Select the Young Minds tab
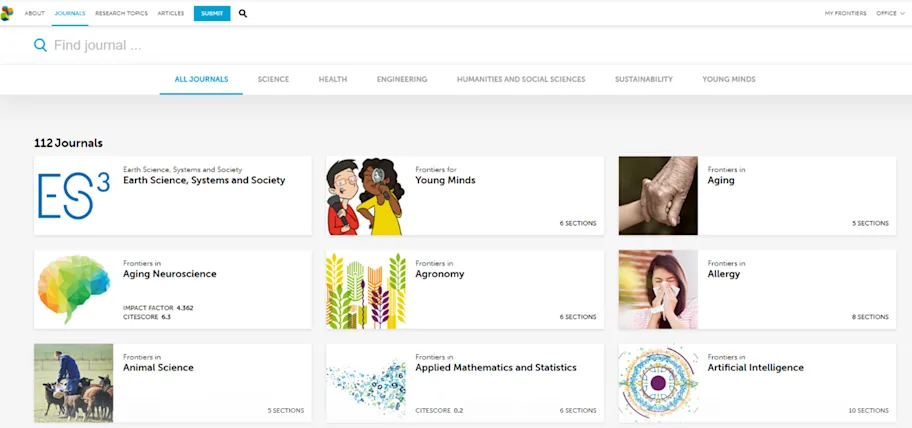 pos(729,79)
